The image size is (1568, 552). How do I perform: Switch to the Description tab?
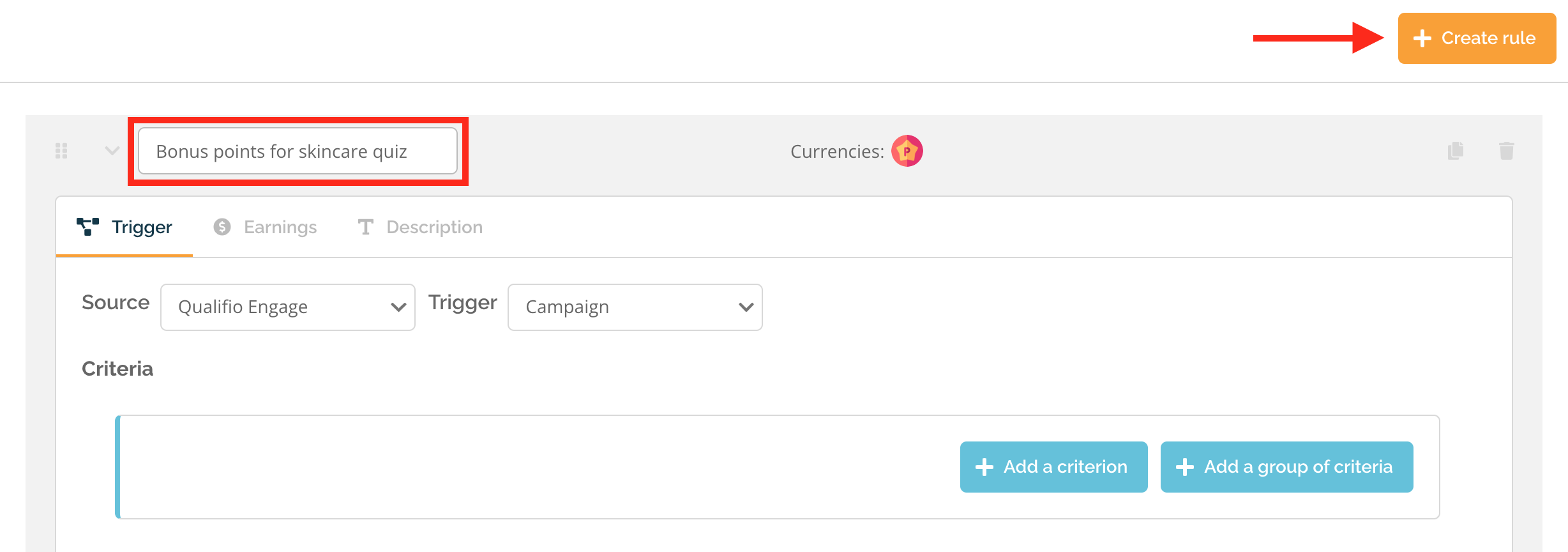coord(420,227)
